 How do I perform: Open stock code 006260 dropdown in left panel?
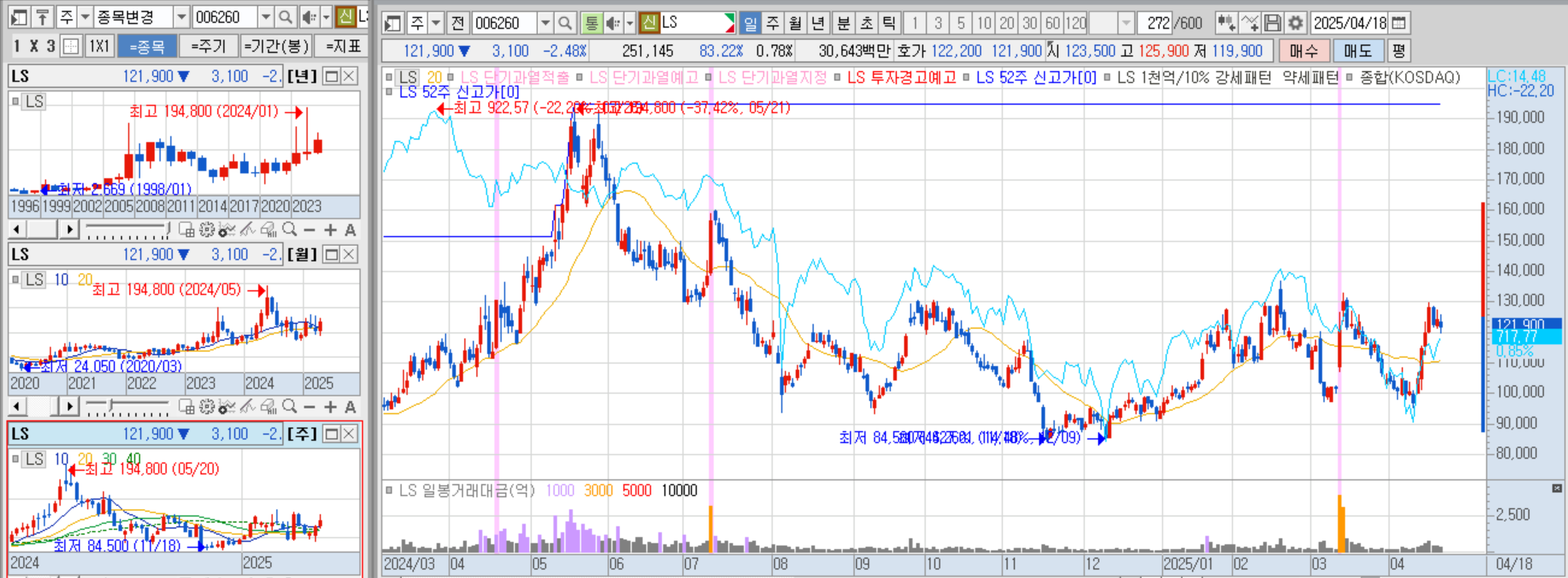[x=266, y=17]
